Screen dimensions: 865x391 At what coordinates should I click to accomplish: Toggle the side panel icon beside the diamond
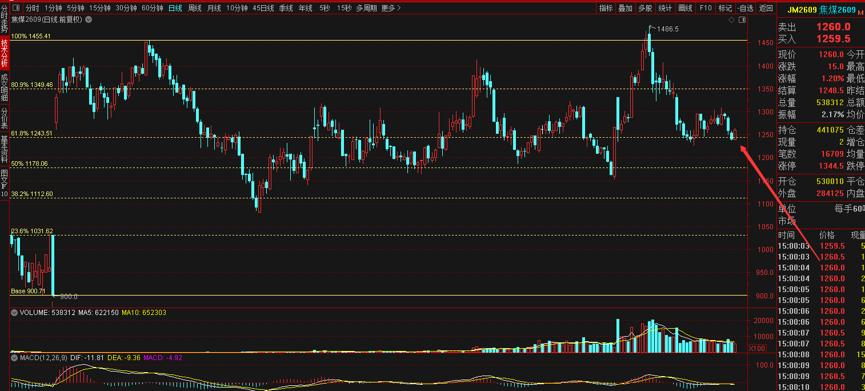point(741,20)
